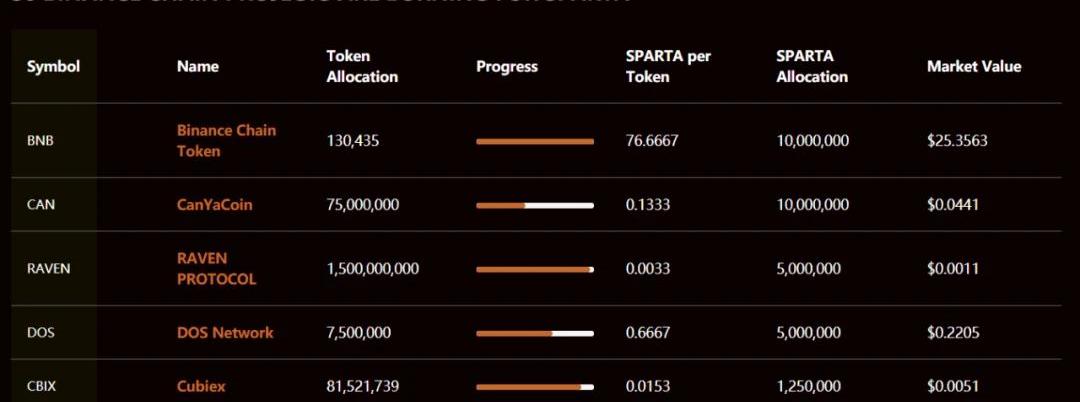The image size is (1080, 402).
Task: Open the RAVEN PROTOCOL link
Action: click(x=216, y=269)
